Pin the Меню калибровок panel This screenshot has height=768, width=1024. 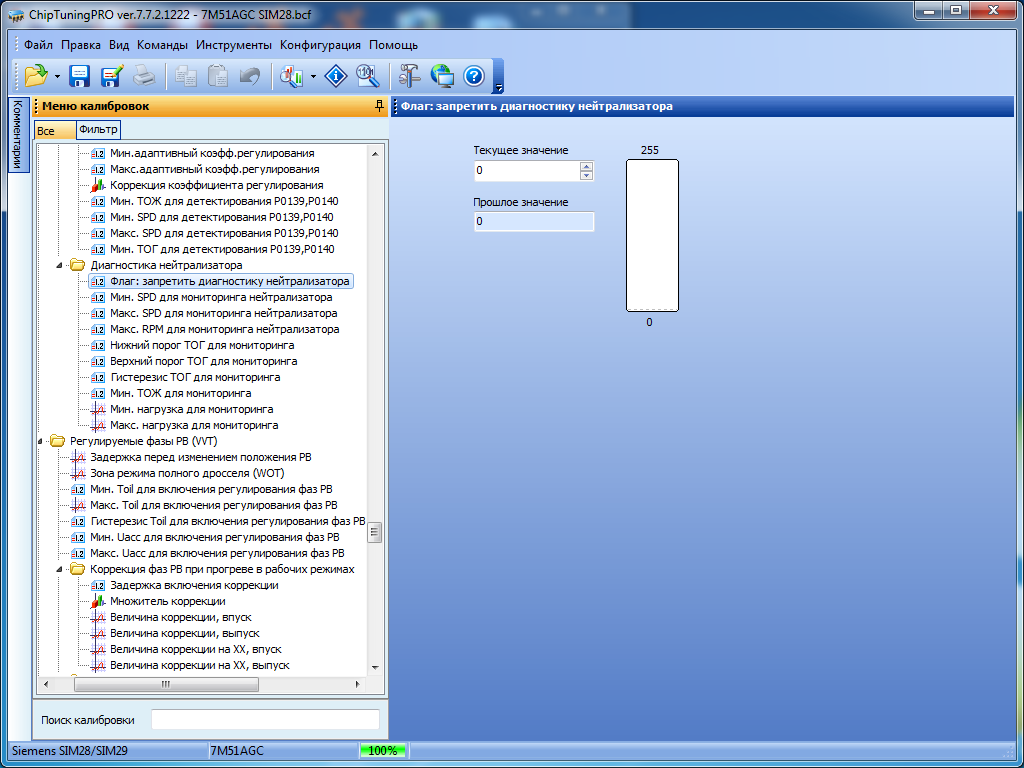click(x=378, y=106)
